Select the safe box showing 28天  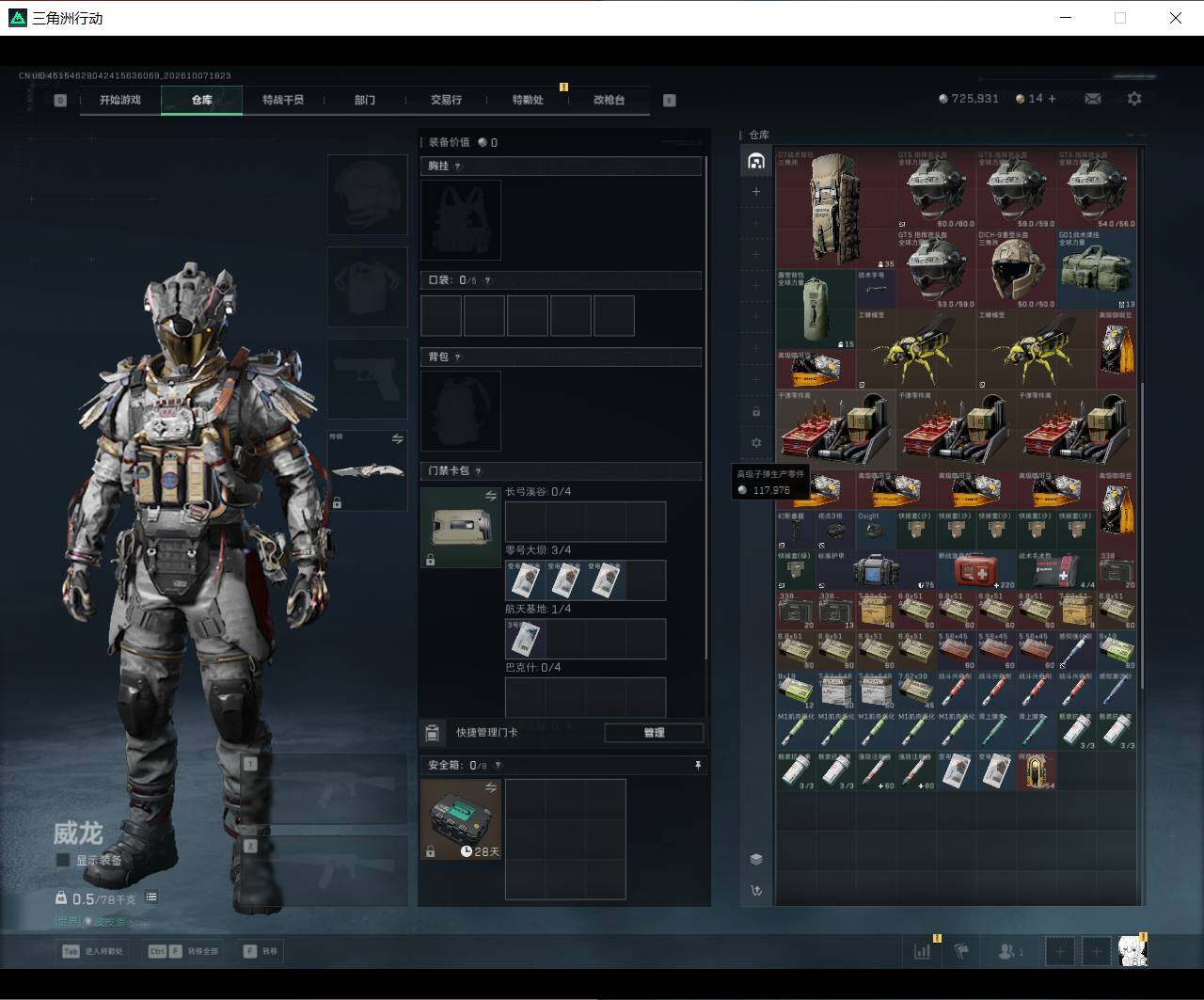pyautogui.click(x=461, y=819)
